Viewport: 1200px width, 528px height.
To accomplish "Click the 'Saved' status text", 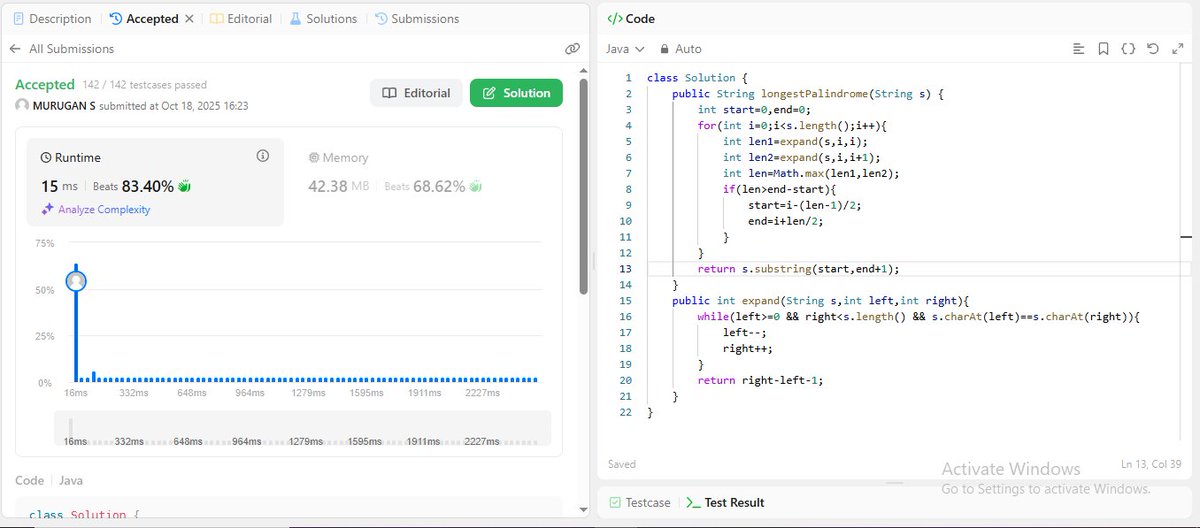I will tap(622, 464).
